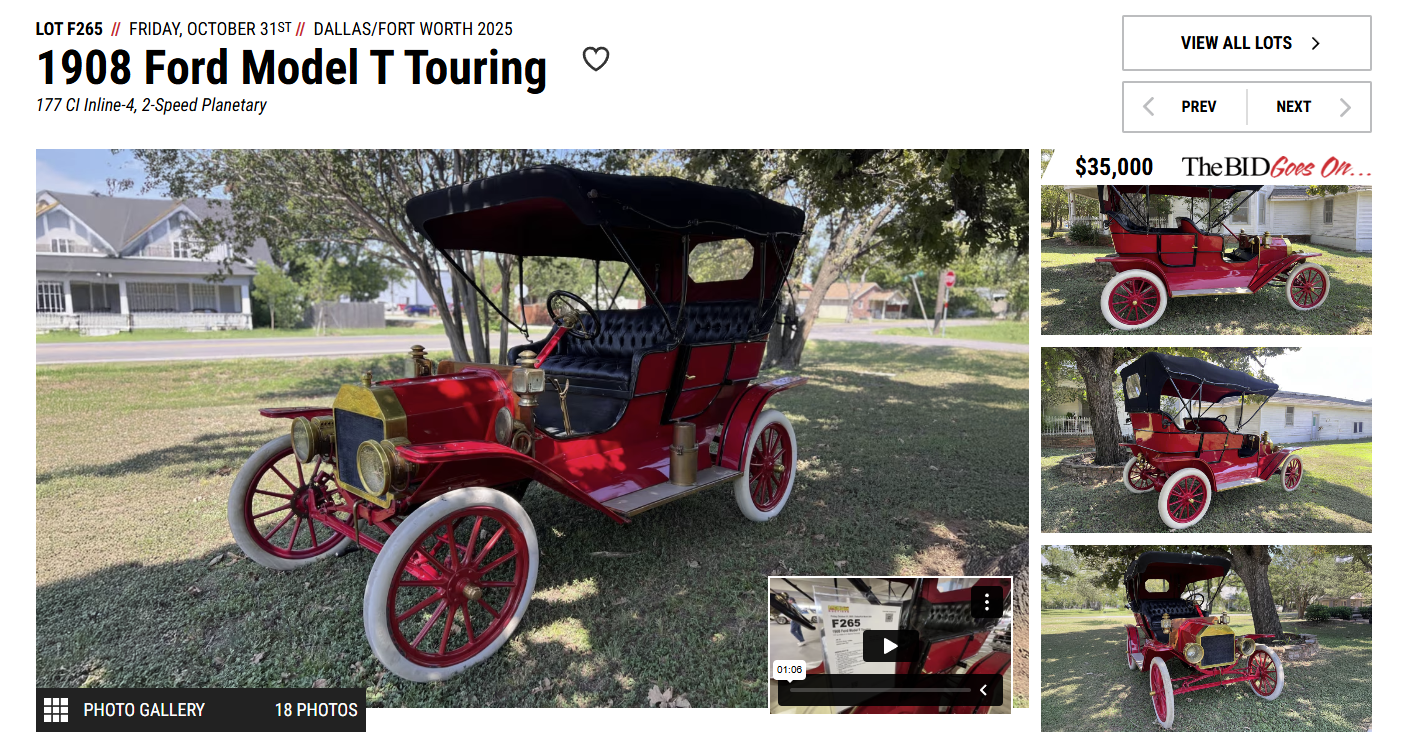
Task: Click The Bid Goes On banner
Action: tap(1276, 167)
